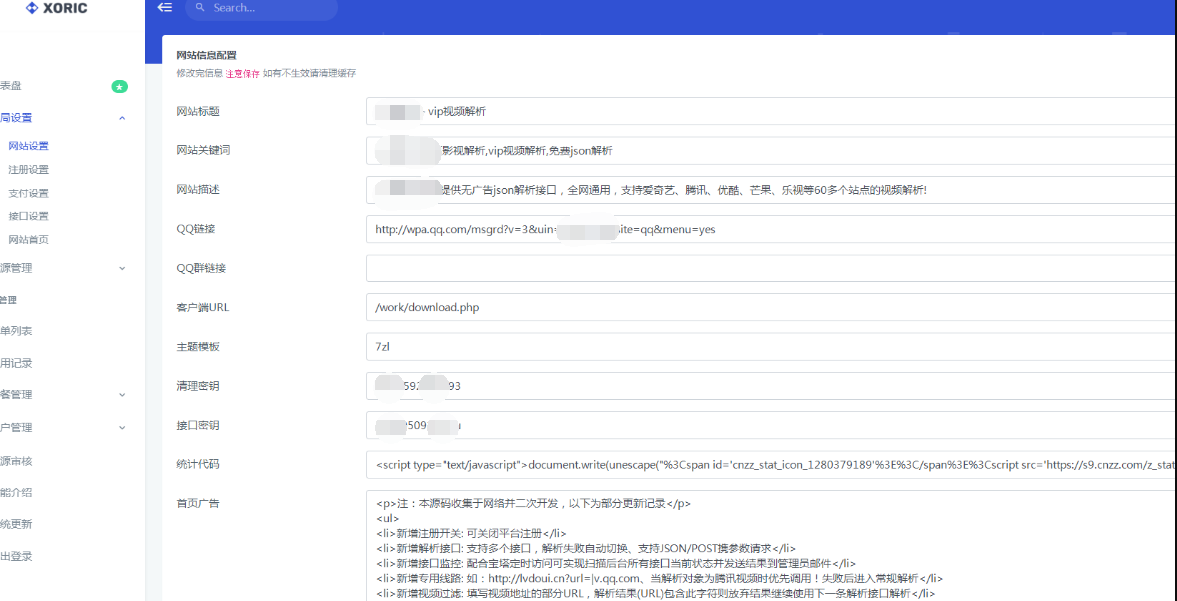Screen dimensions: 1177x601
Task: Open 支付设置 in the sidebar
Action: 28,193
